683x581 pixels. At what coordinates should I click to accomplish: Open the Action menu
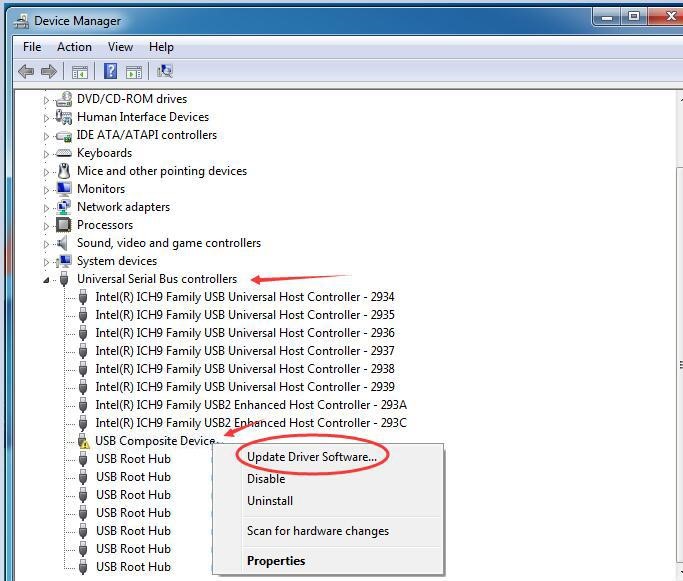coord(74,47)
